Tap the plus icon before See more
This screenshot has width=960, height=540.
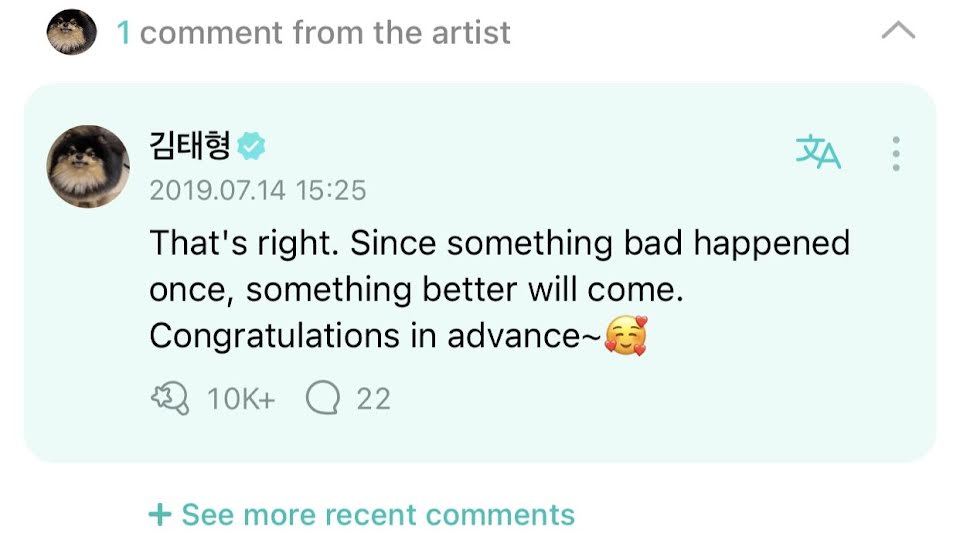pyautogui.click(x=159, y=515)
